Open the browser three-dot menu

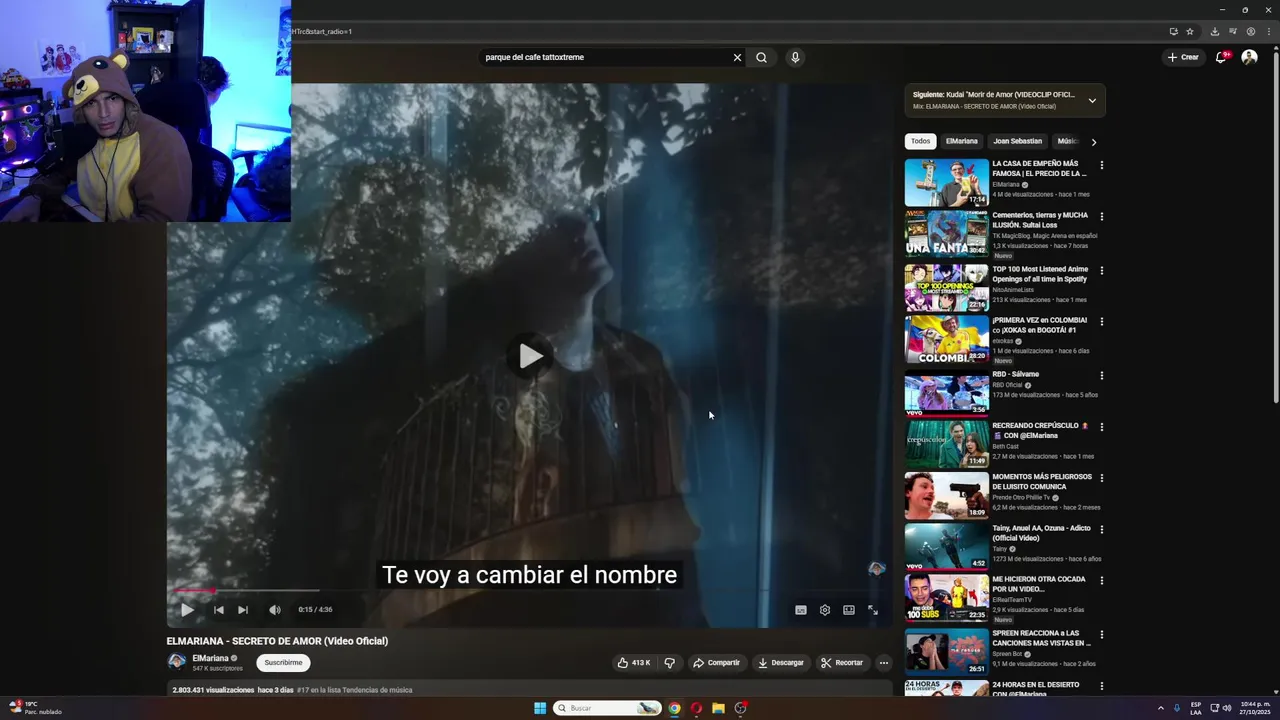pos(1267,31)
